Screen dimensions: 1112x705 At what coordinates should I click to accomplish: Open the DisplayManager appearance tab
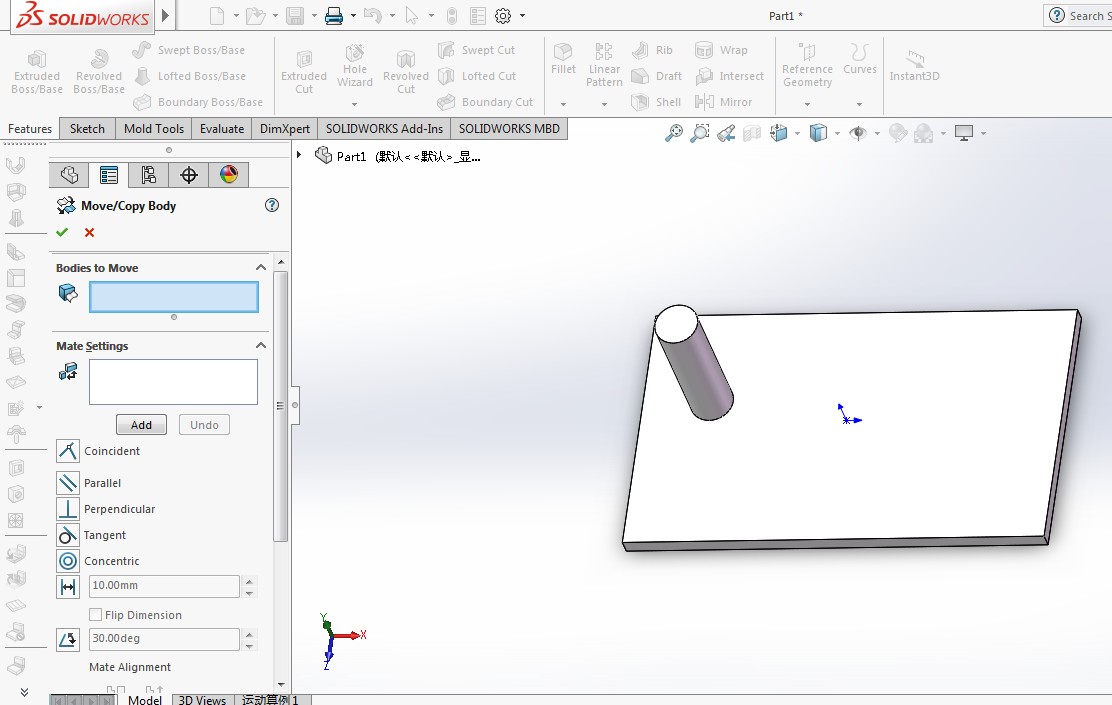pos(228,174)
